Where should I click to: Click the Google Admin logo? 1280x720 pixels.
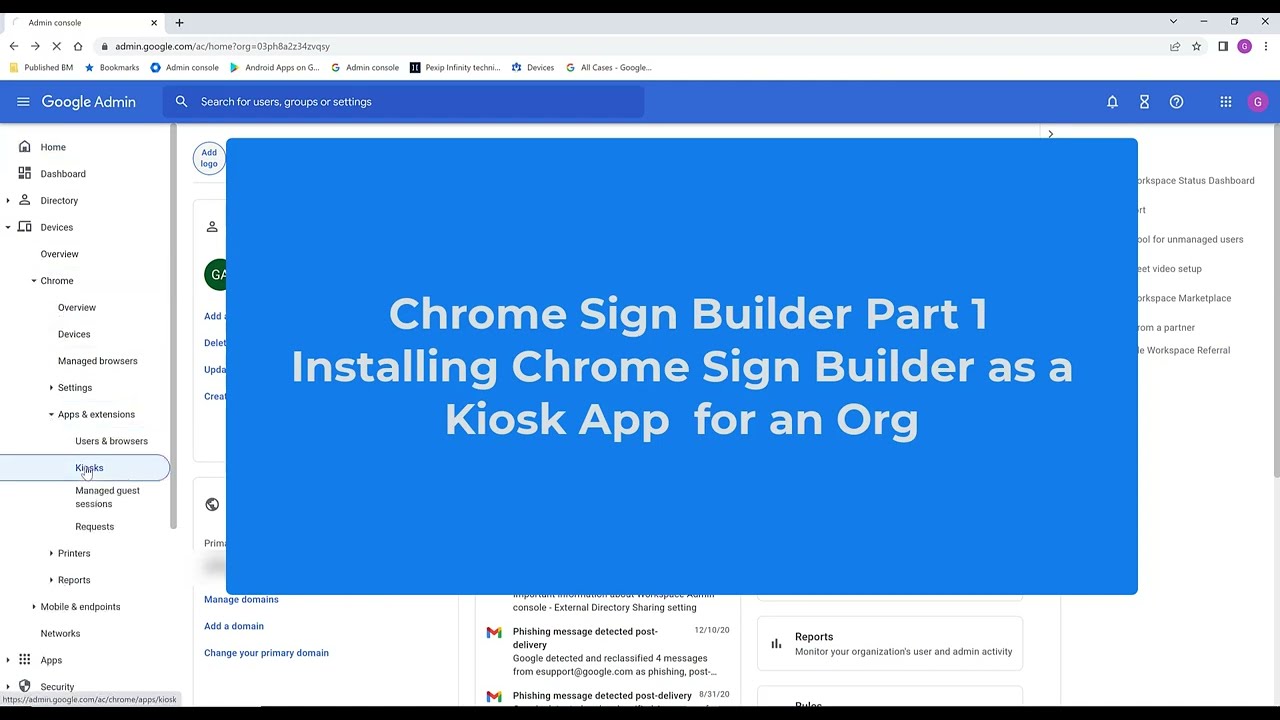(x=88, y=101)
